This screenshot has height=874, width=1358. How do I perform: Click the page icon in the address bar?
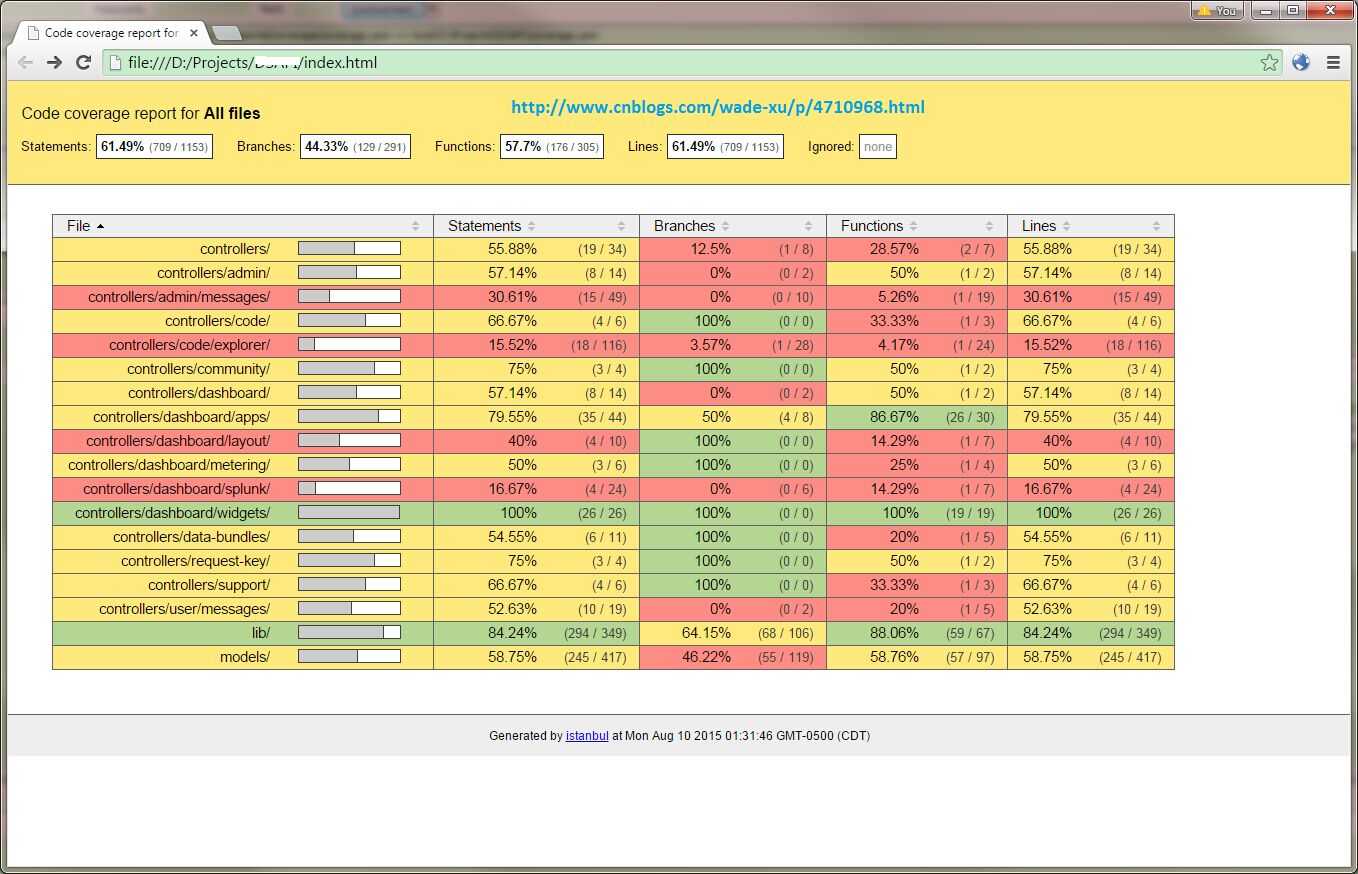point(115,62)
